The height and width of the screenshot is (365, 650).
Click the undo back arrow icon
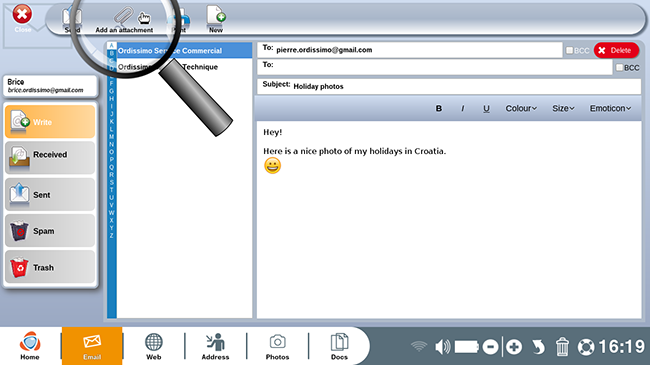click(x=538, y=347)
